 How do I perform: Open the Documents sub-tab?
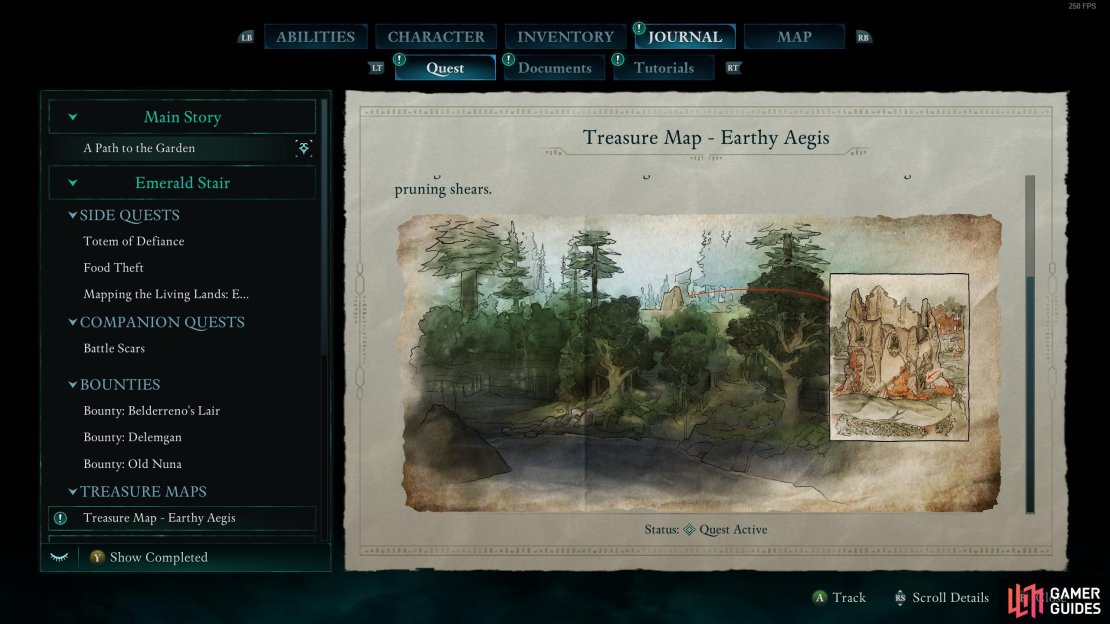point(554,68)
